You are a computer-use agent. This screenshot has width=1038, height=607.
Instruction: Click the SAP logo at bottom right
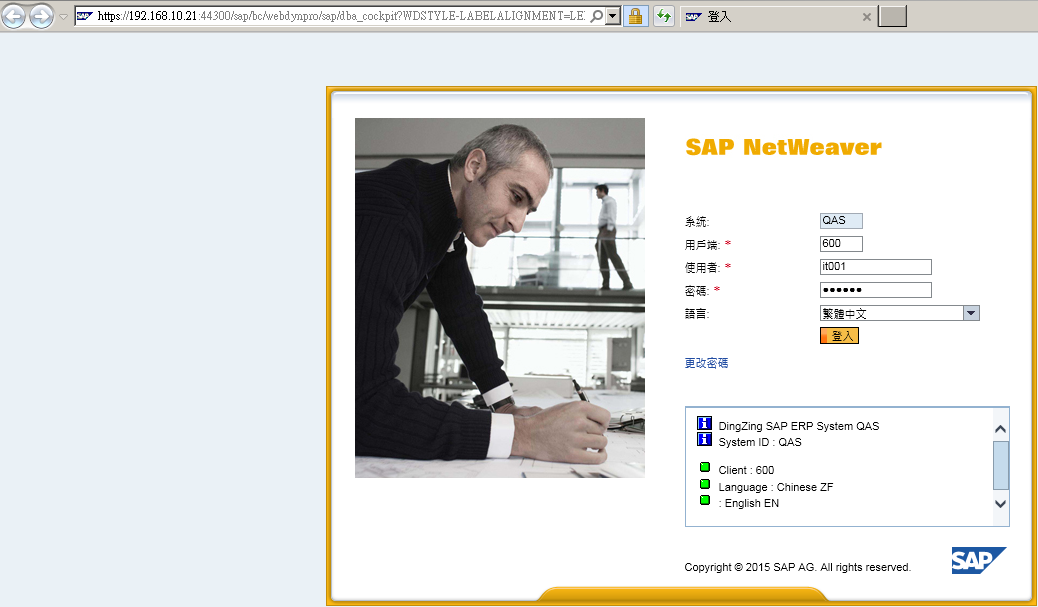click(x=978, y=560)
